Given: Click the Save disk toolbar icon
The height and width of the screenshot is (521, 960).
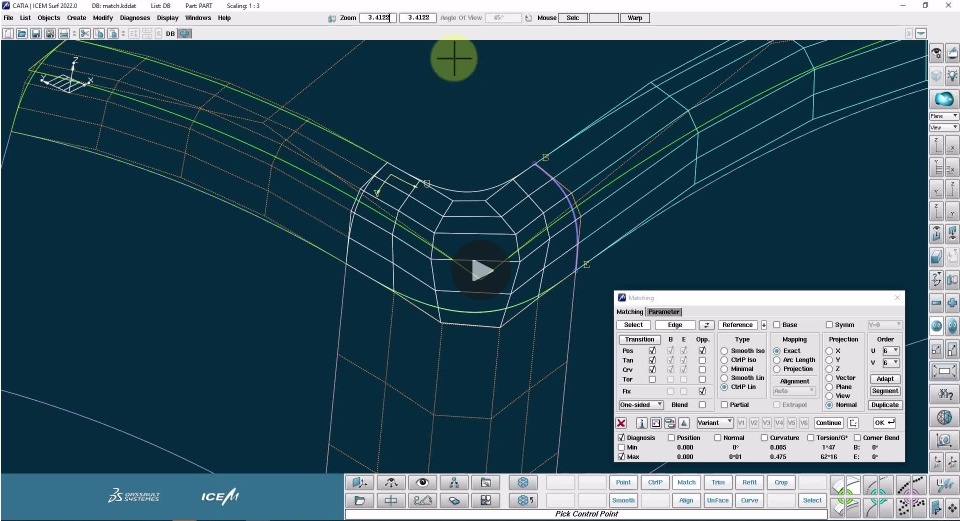Looking at the screenshot, I should (36, 34).
